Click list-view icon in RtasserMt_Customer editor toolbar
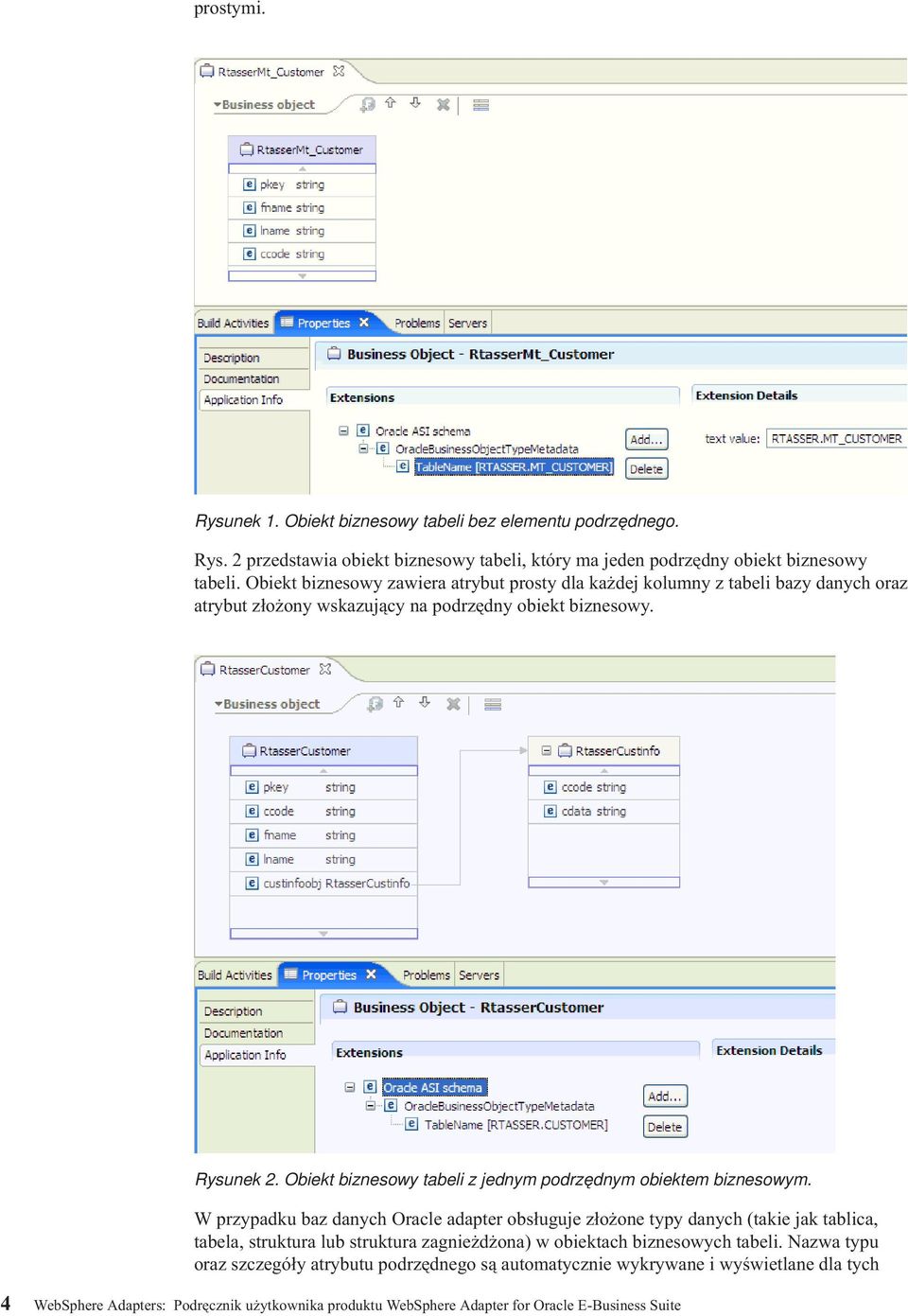The width and height of the screenshot is (908, 1316). (x=481, y=105)
